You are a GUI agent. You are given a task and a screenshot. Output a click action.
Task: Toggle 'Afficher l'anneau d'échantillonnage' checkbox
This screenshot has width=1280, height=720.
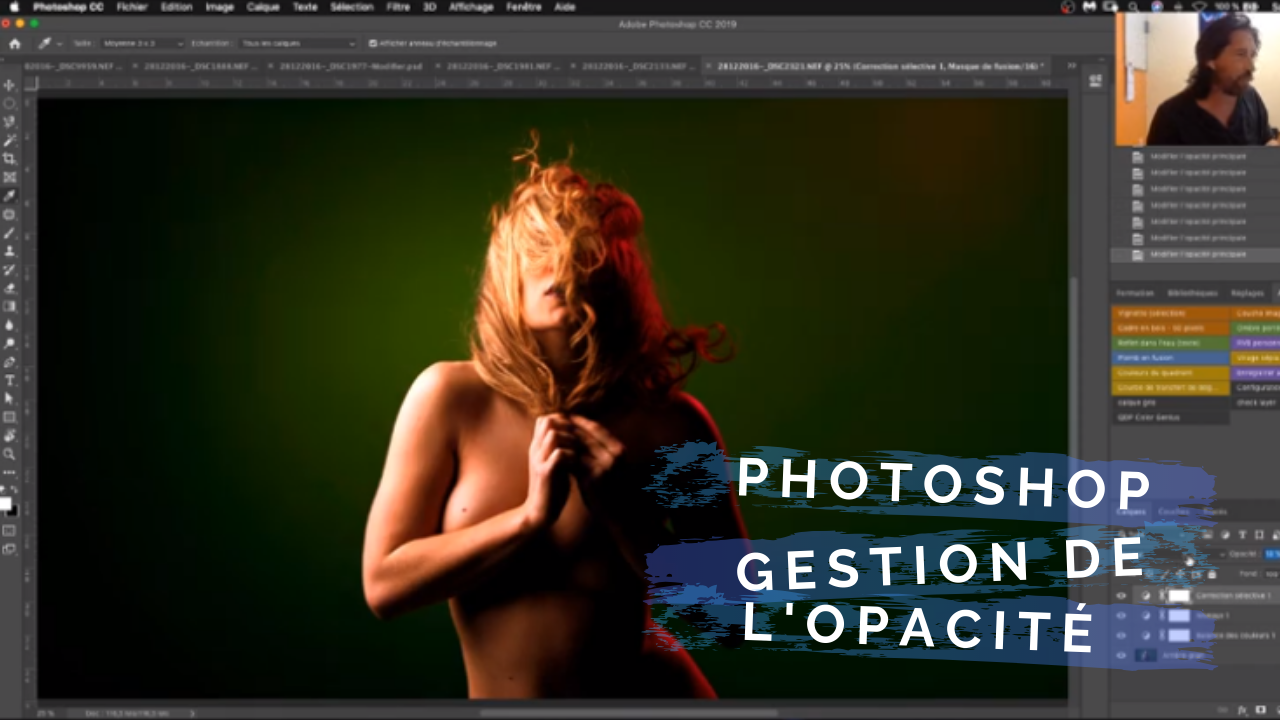[x=373, y=44]
